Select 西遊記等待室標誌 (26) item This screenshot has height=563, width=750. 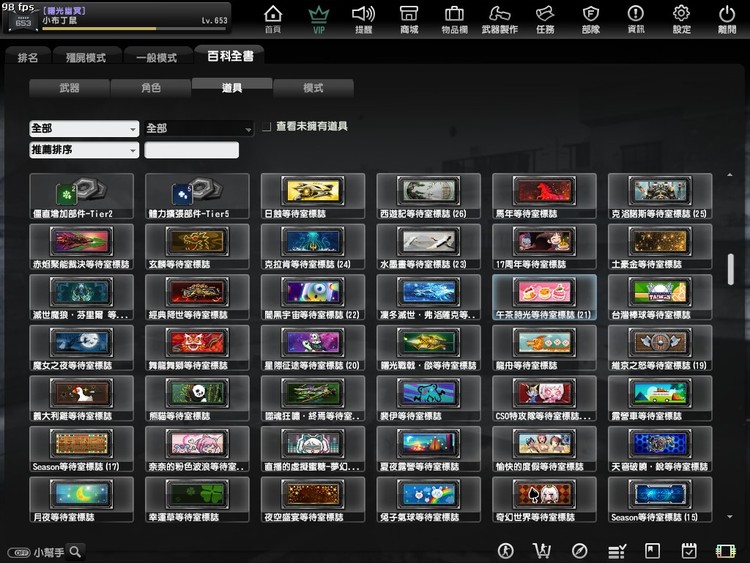[429, 197]
